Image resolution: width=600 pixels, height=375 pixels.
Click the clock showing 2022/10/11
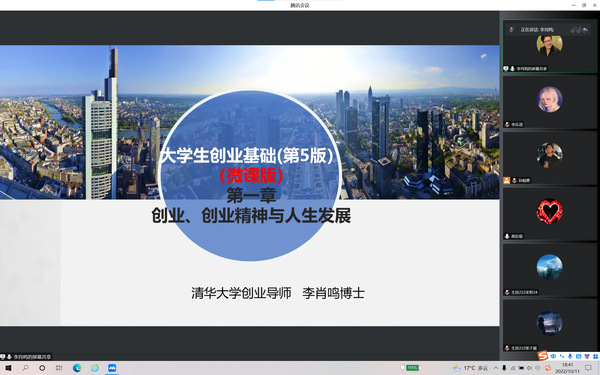click(567, 368)
